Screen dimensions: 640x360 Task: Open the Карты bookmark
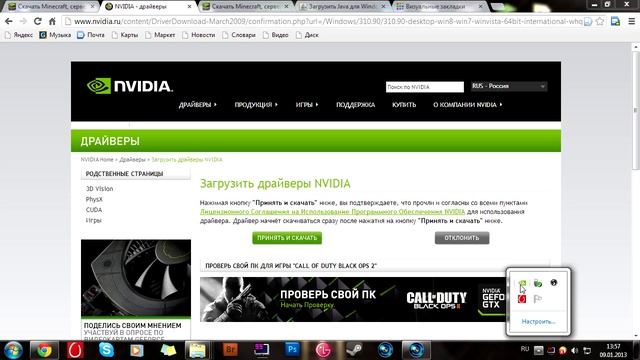pos(125,35)
